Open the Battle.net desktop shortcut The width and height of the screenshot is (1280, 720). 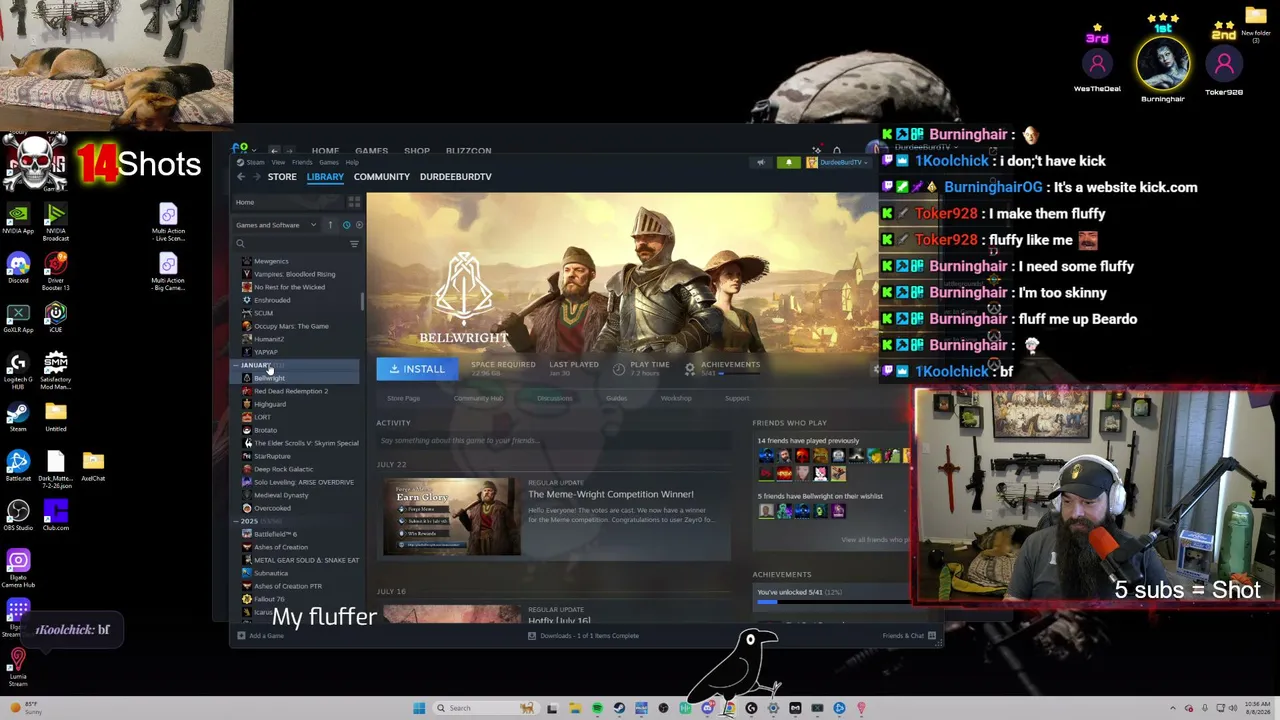(x=18, y=465)
